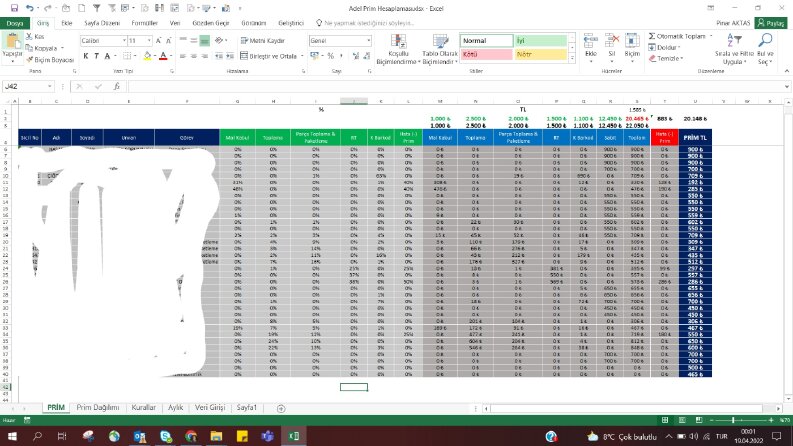Open the Gözden Geçir tab
The width and height of the screenshot is (793, 446).
click(211, 23)
